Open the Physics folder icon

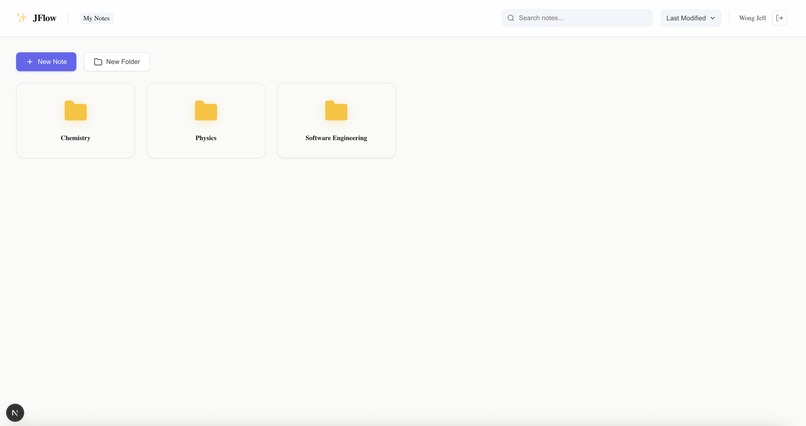(x=206, y=110)
